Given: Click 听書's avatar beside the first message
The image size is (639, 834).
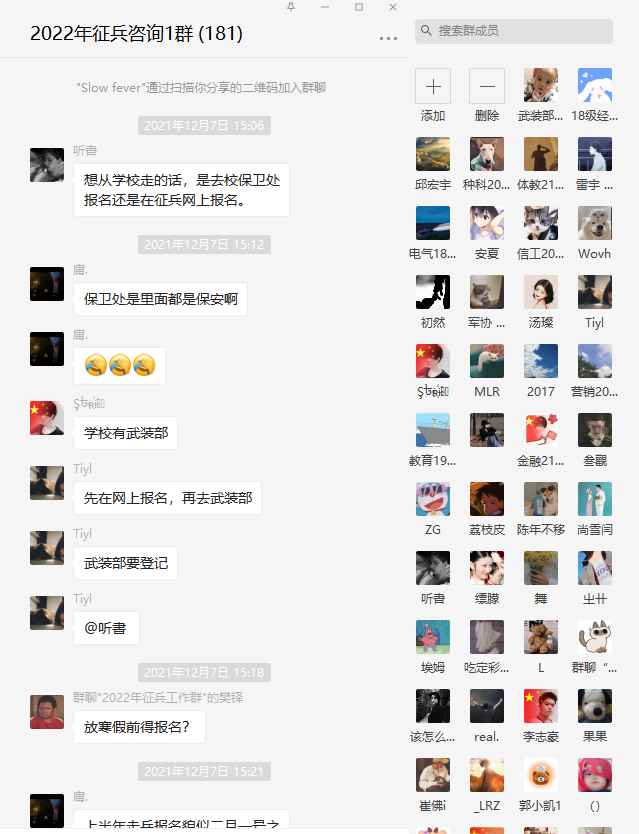Looking at the screenshot, I should (x=47, y=165).
